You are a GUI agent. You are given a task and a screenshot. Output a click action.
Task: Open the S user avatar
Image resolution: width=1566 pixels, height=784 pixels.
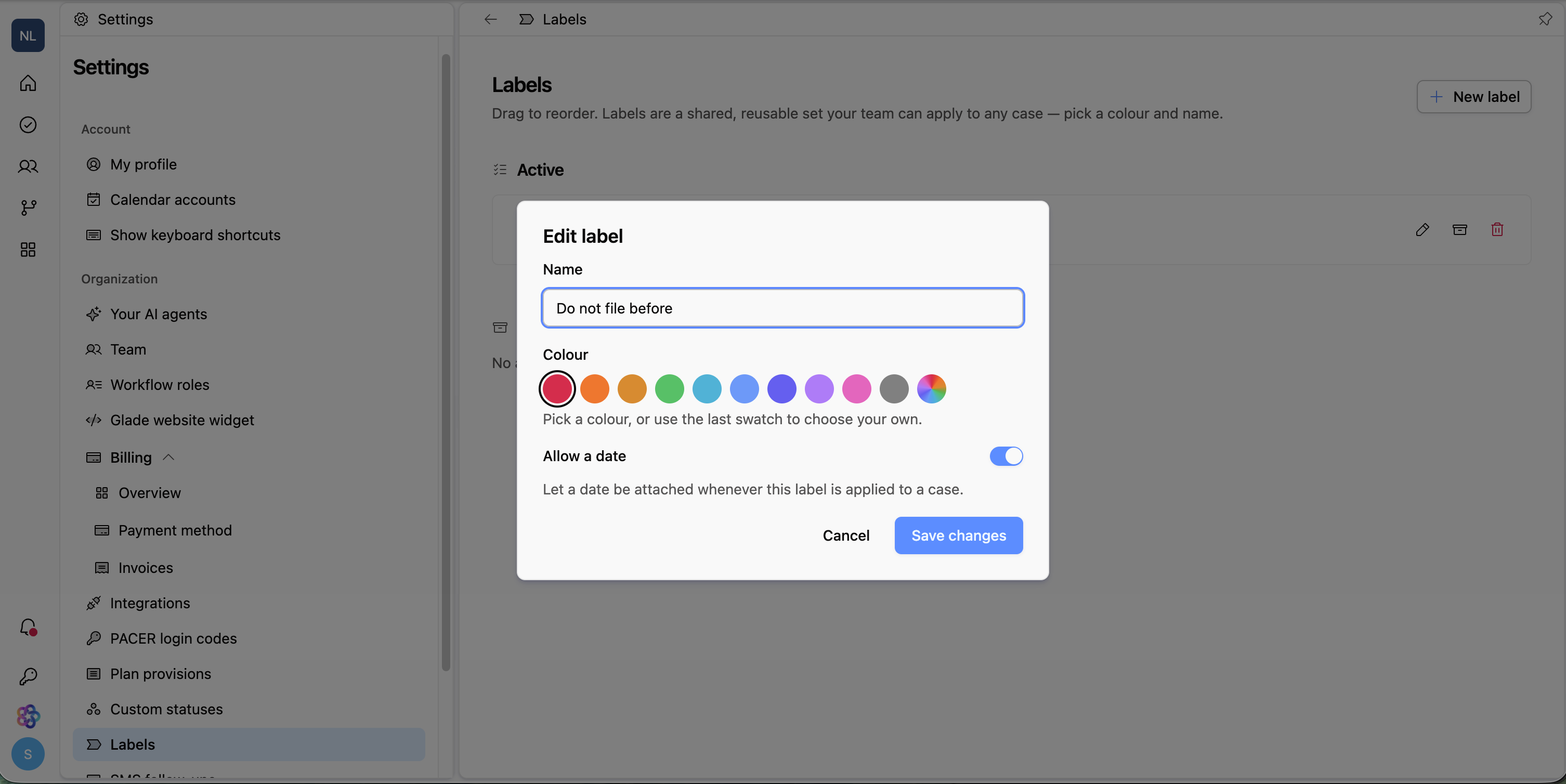pos(28,754)
